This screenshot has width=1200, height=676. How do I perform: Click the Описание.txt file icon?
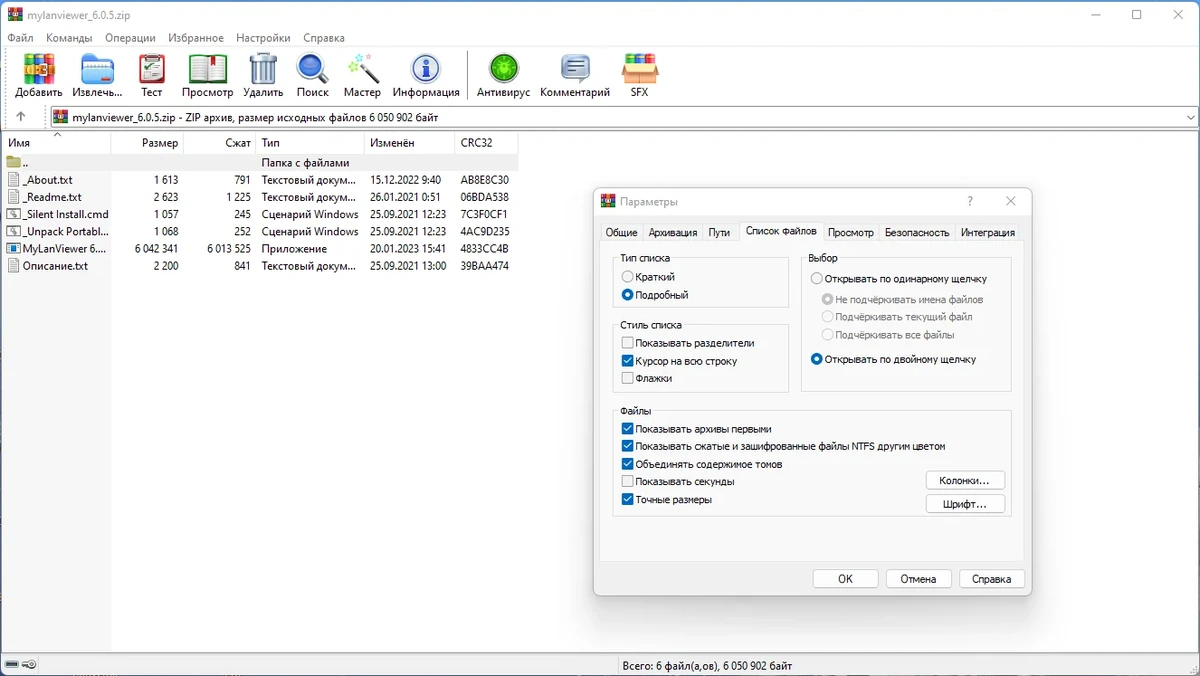14,266
